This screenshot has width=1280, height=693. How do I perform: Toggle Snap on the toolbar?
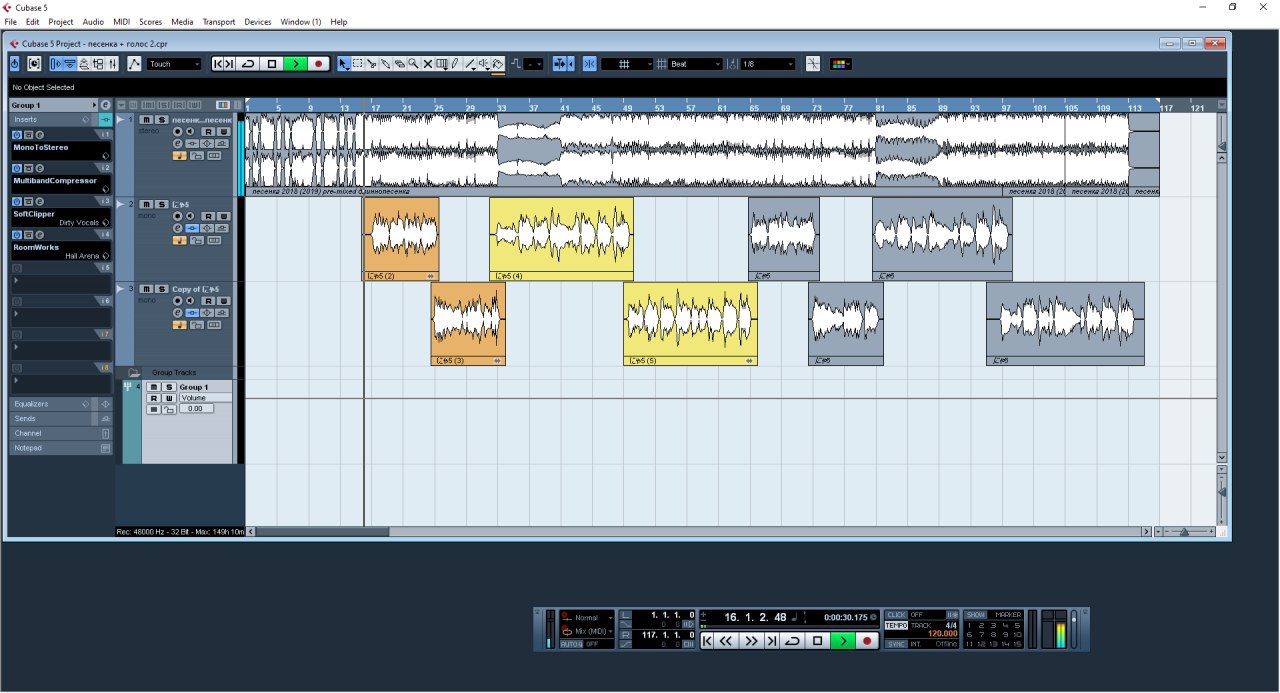click(589, 64)
